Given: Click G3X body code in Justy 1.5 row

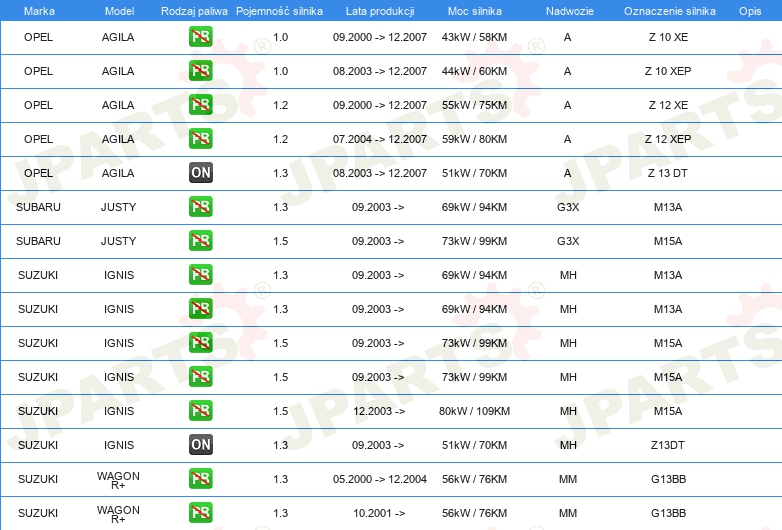Looking at the screenshot, I should tap(568, 241).
